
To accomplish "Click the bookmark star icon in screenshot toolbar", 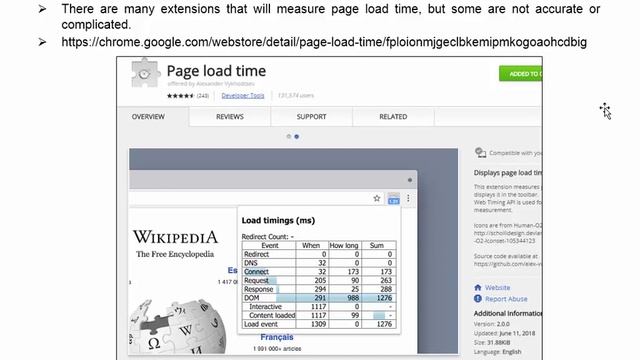I will point(377,198).
